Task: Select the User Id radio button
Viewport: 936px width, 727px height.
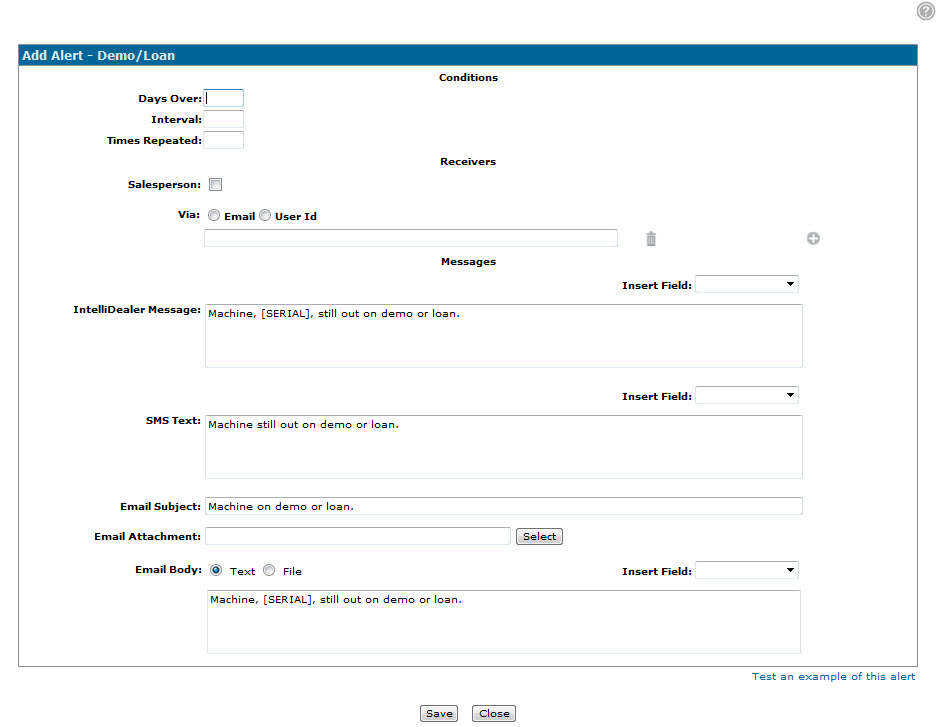Action: point(265,215)
